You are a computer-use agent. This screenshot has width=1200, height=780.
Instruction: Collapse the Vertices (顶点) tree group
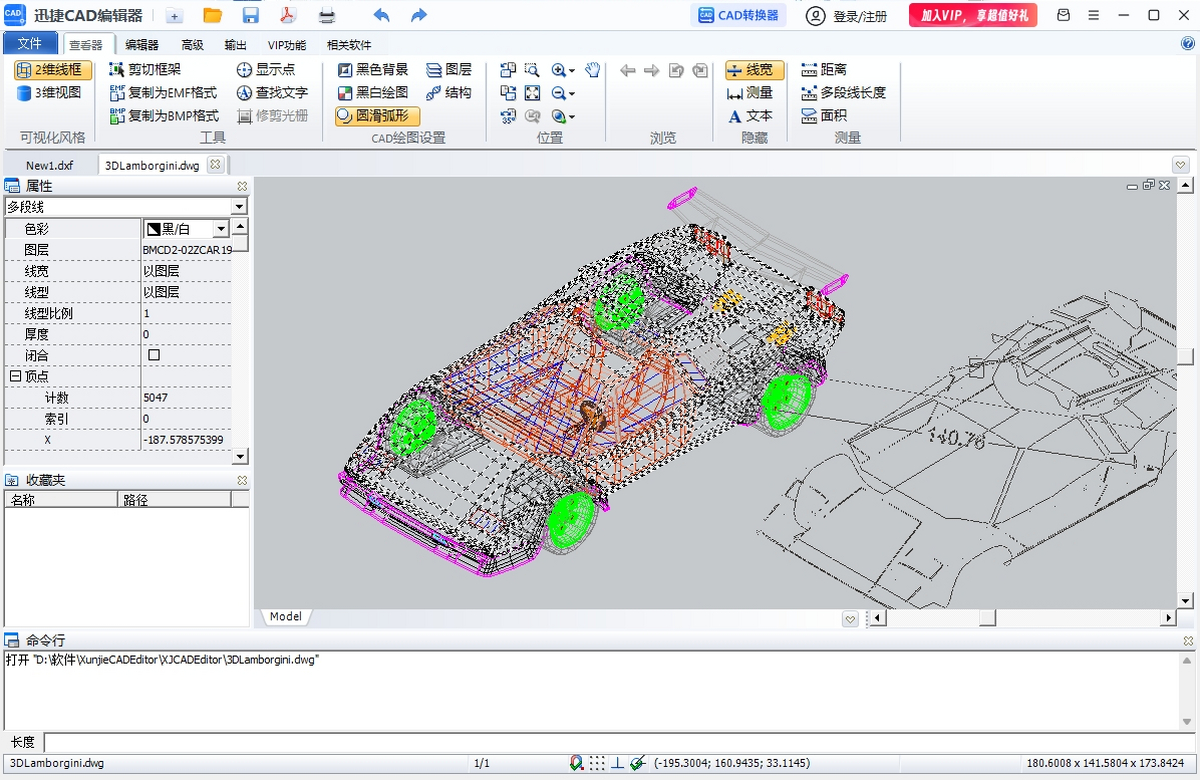(x=14, y=377)
